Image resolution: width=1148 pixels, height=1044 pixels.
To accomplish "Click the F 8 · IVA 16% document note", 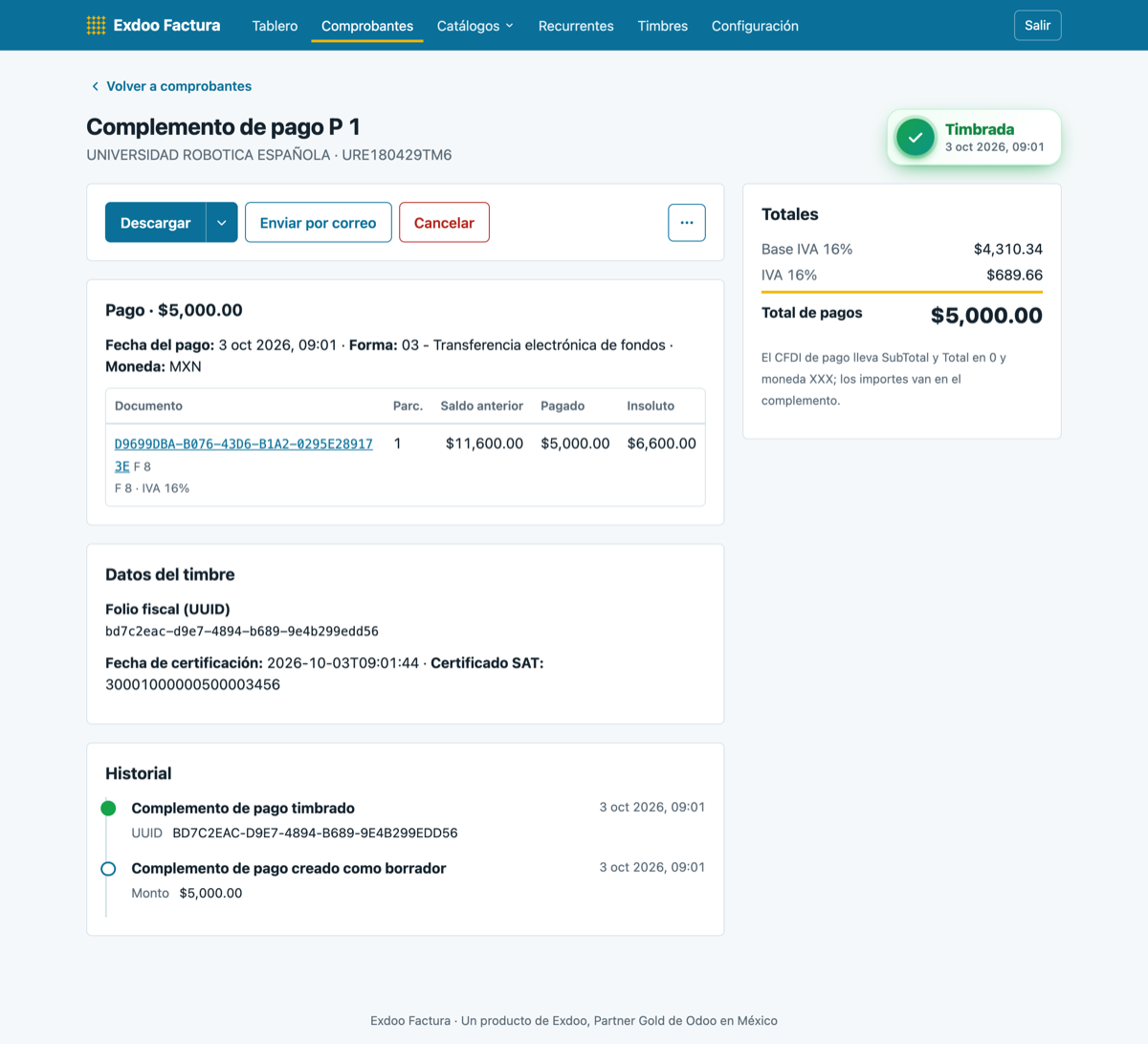I will (152, 489).
